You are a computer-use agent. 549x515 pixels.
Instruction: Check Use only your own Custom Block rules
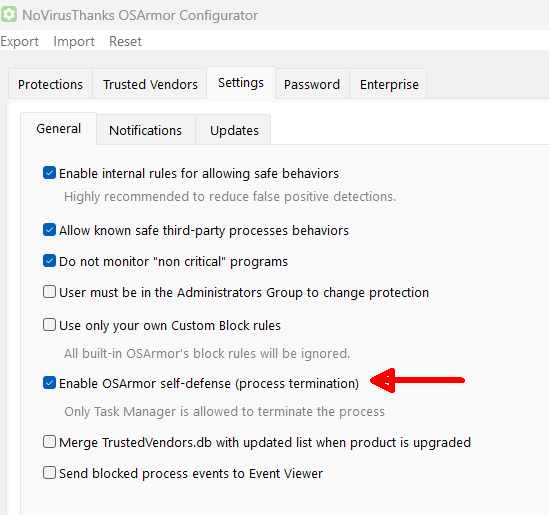click(49, 325)
